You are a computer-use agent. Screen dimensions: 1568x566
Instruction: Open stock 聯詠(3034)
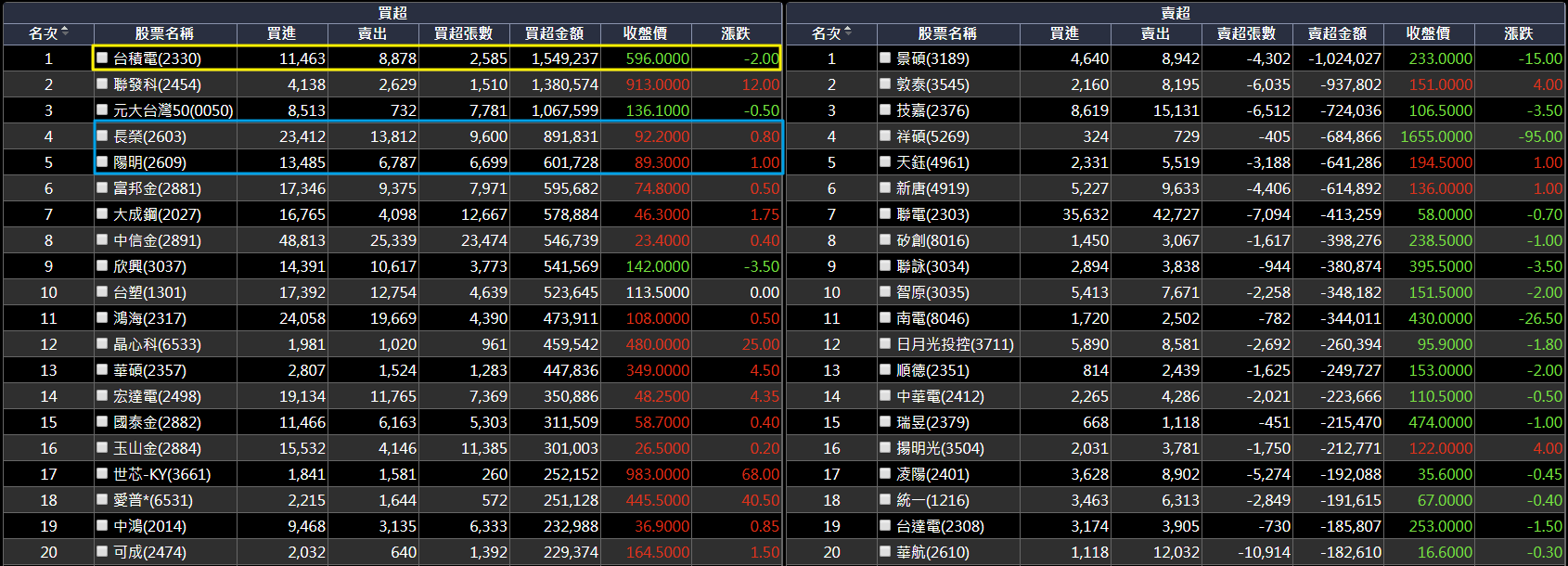[x=932, y=266]
